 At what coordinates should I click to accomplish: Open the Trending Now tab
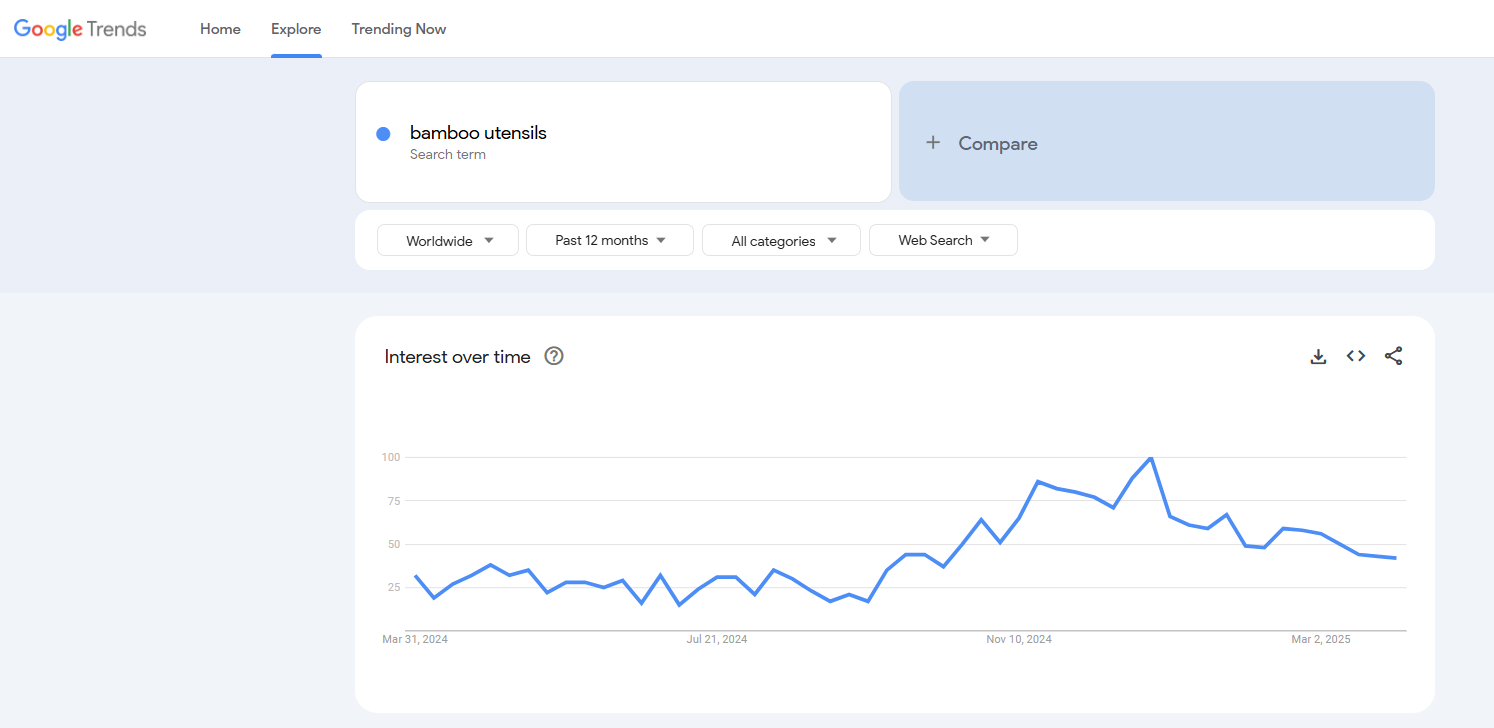point(399,29)
